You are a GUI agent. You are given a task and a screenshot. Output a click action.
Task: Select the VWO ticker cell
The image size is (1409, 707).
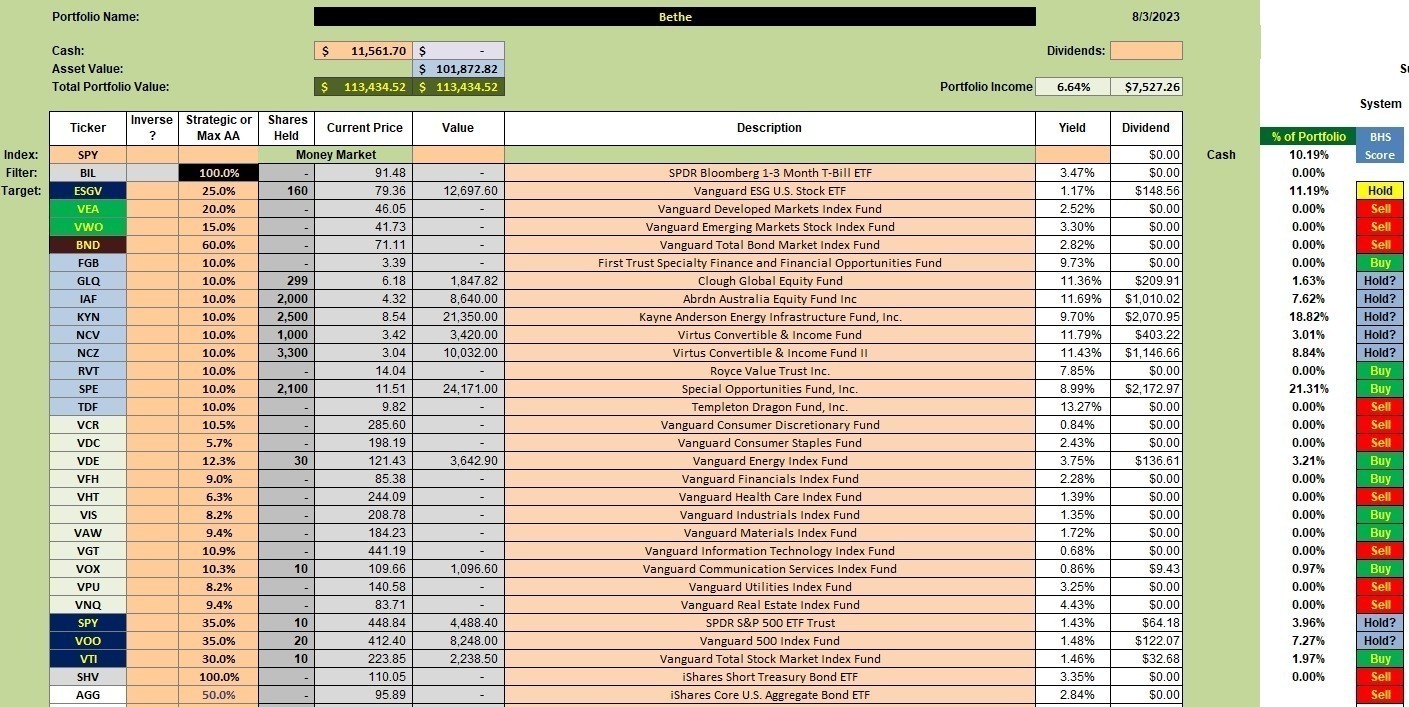pos(88,227)
